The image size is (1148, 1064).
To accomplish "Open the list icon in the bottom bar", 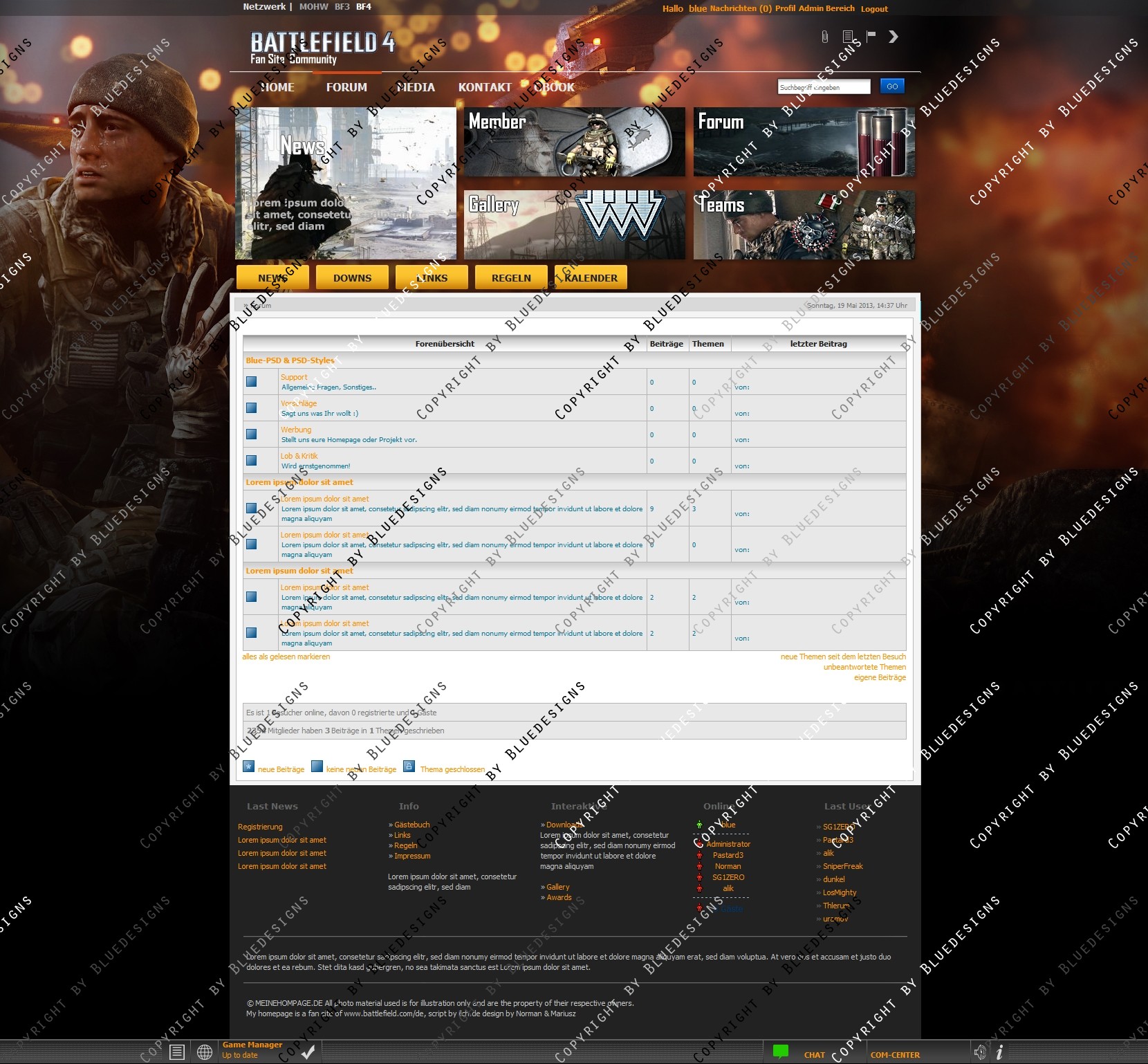I will 177,1052.
